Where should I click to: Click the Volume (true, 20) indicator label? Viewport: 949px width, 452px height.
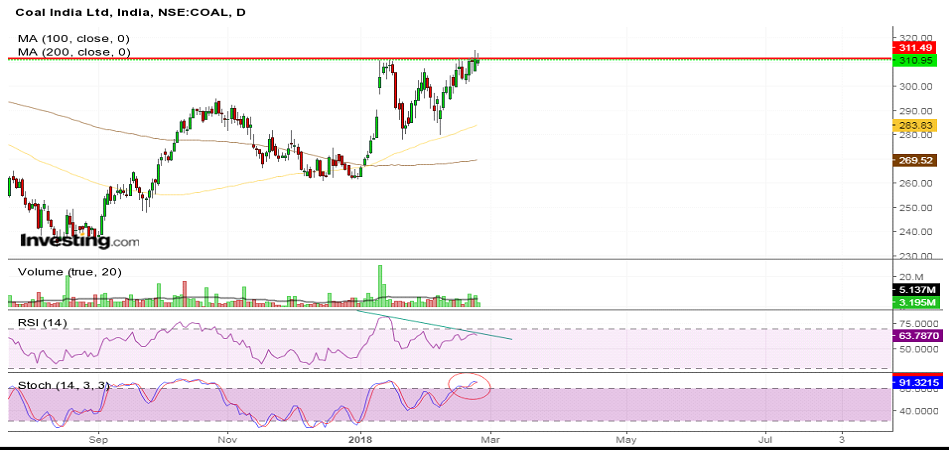(70, 272)
